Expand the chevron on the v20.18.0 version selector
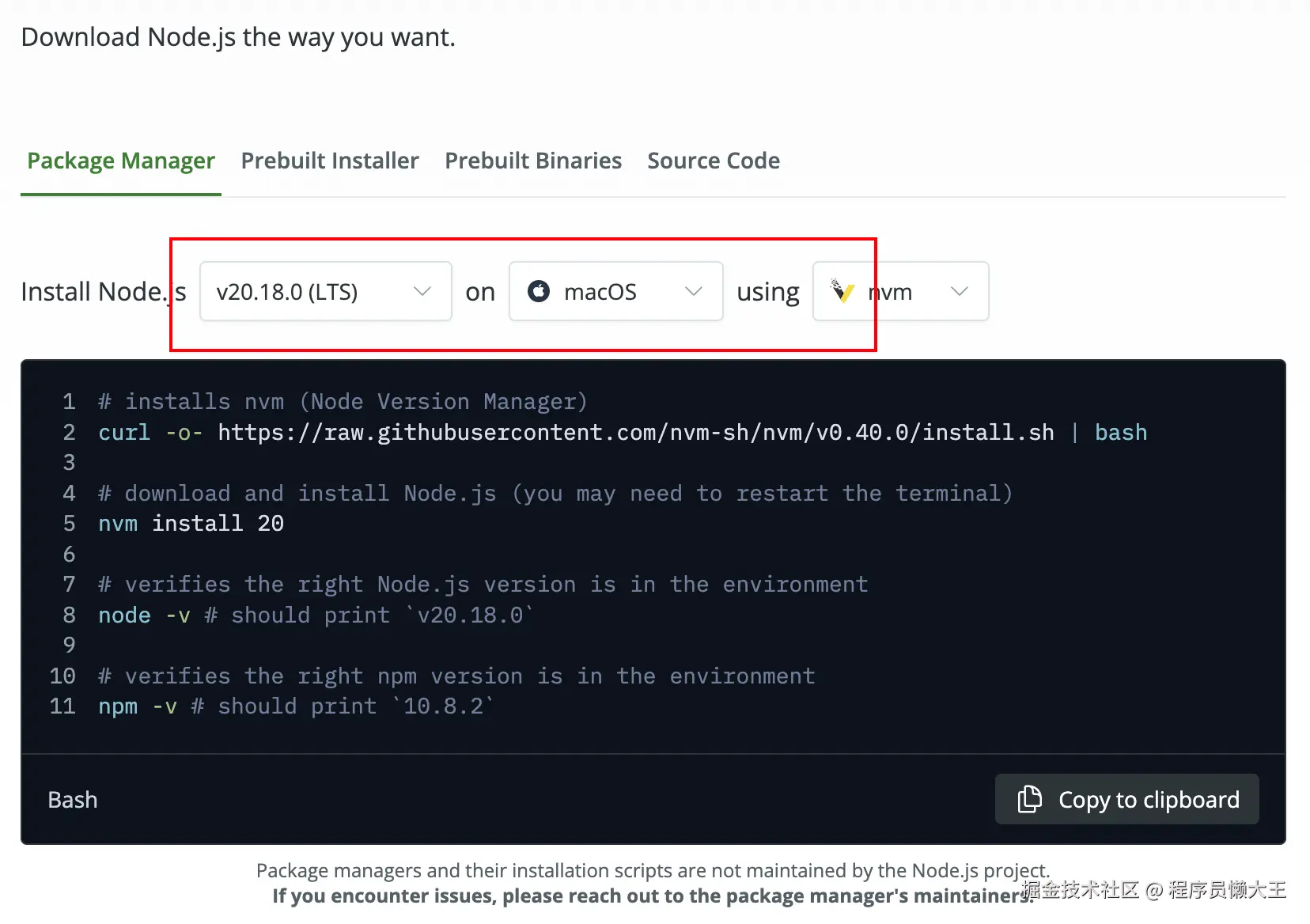 pyautogui.click(x=422, y=292)
